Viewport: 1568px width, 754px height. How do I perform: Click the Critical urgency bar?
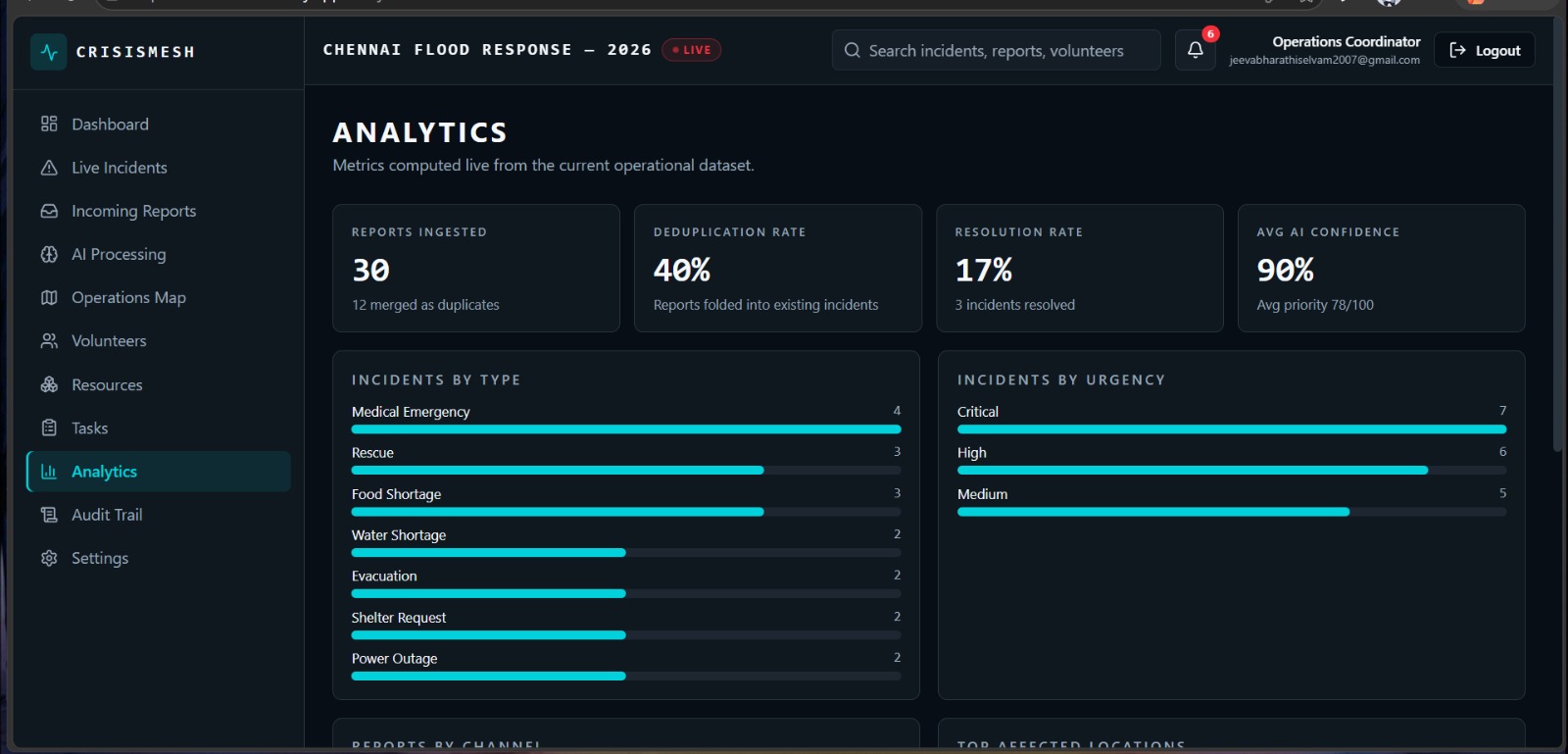(1232, 429)
